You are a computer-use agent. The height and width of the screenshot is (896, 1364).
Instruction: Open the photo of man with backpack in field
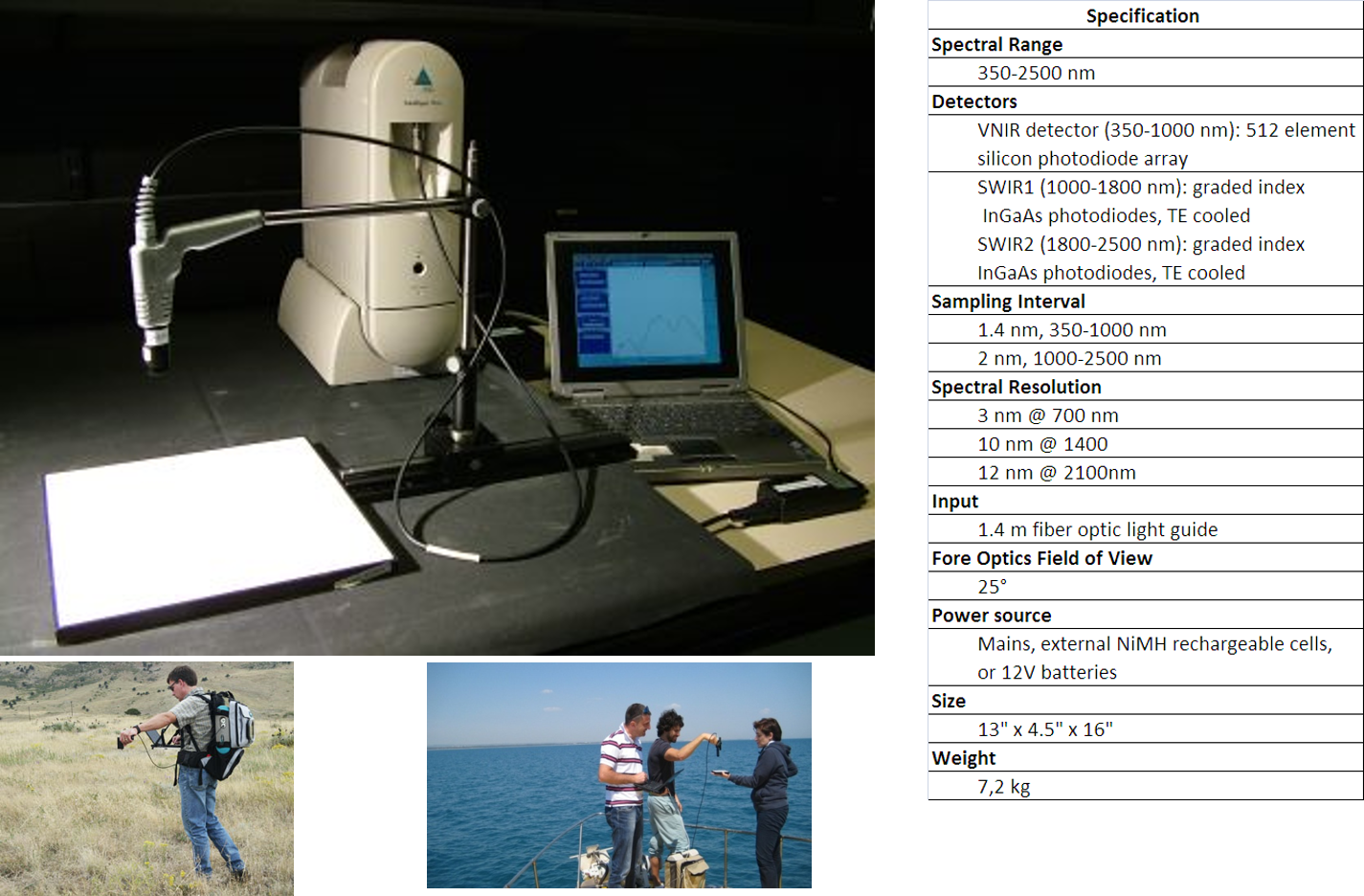tap(146, 777)
